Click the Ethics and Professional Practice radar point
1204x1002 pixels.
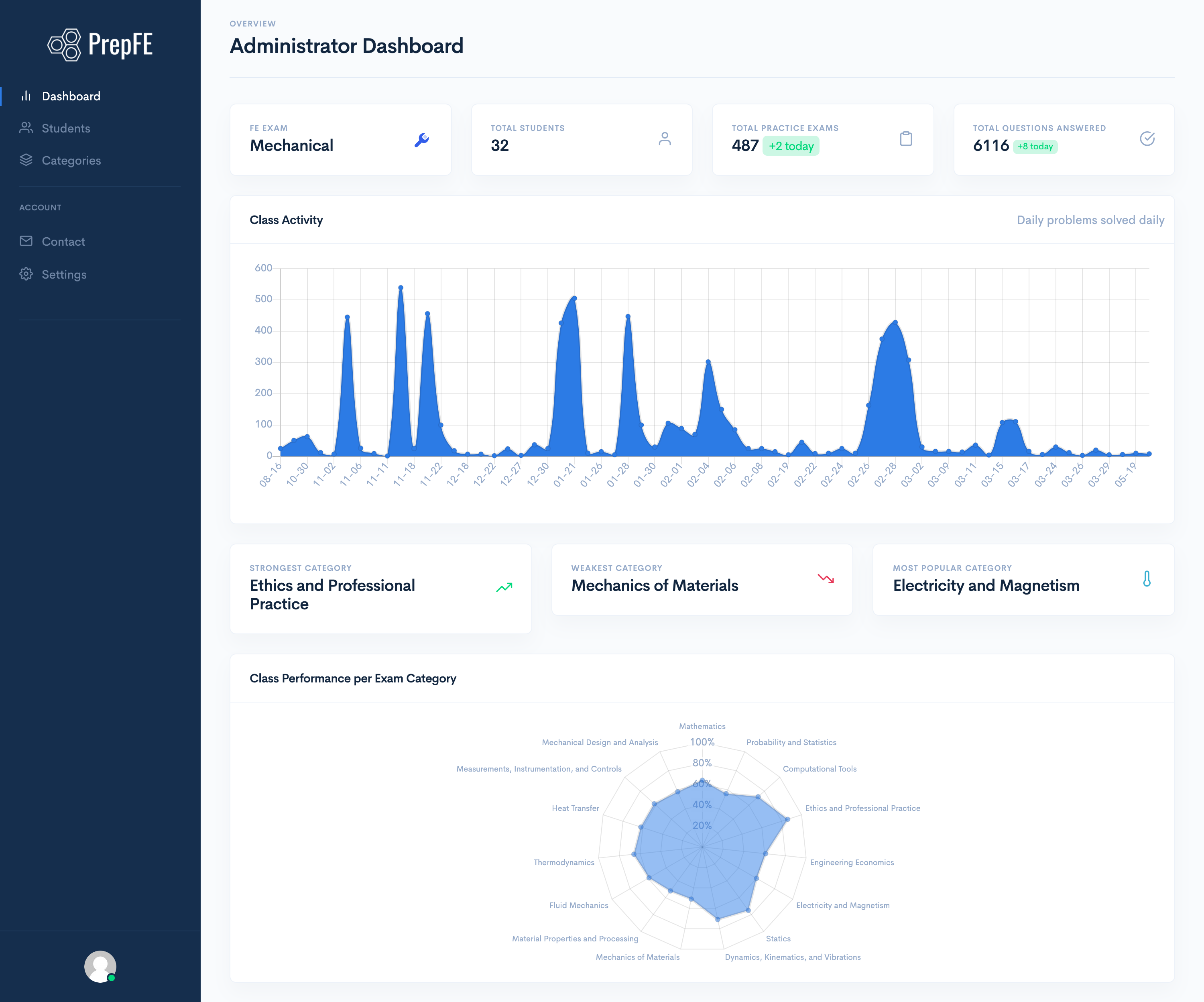[787, 819]
